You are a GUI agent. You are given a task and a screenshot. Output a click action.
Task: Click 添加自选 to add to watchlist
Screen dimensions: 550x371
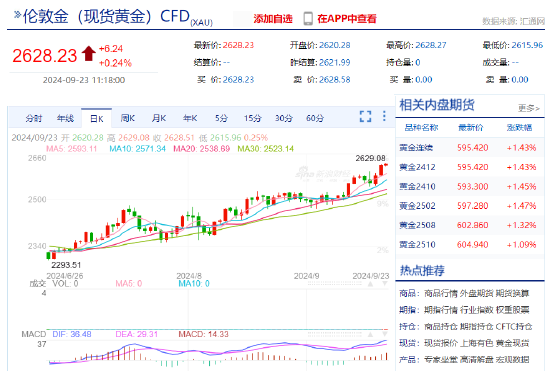coord(273,19)
